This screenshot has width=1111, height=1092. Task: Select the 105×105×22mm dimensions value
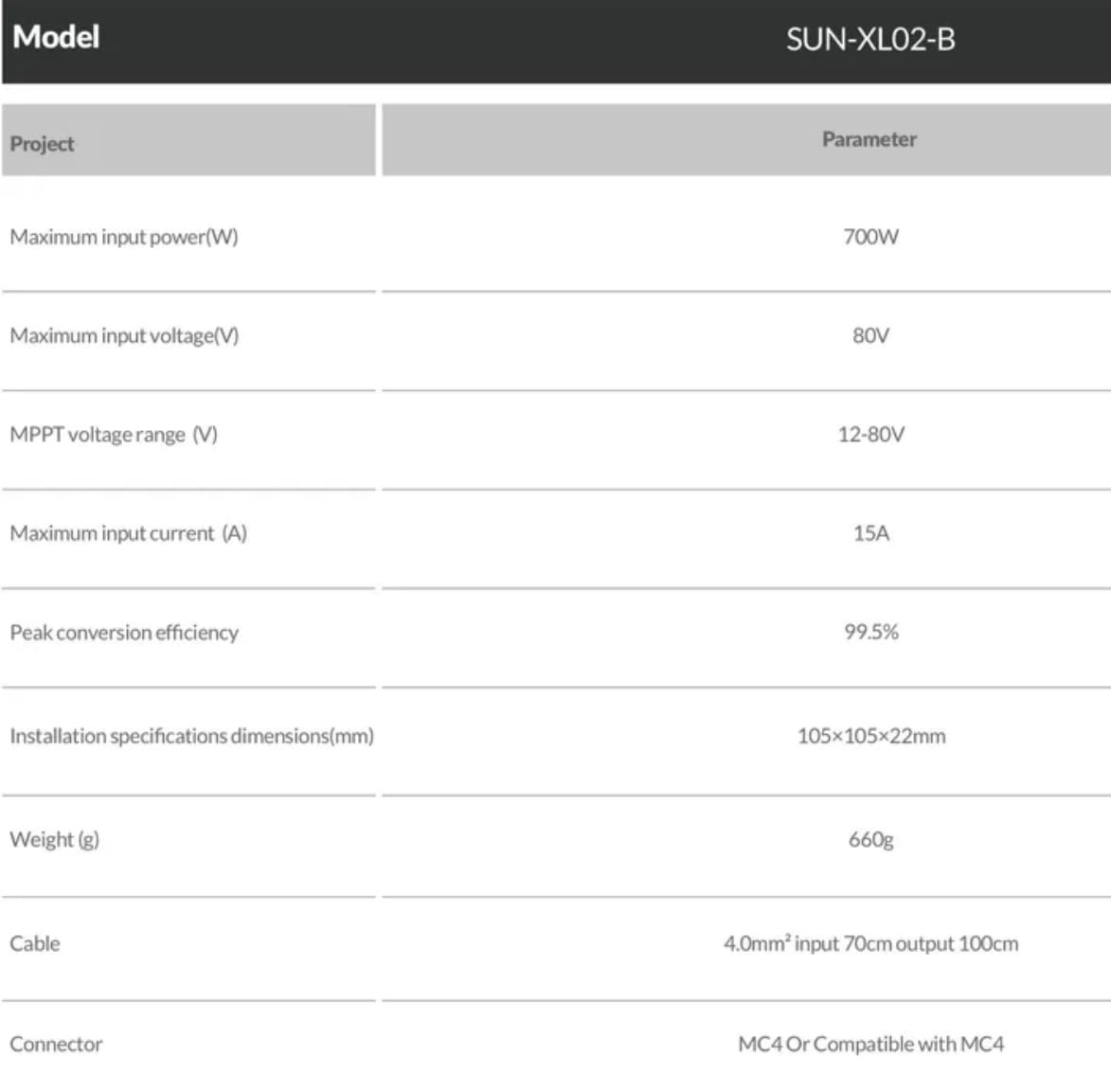870,736
